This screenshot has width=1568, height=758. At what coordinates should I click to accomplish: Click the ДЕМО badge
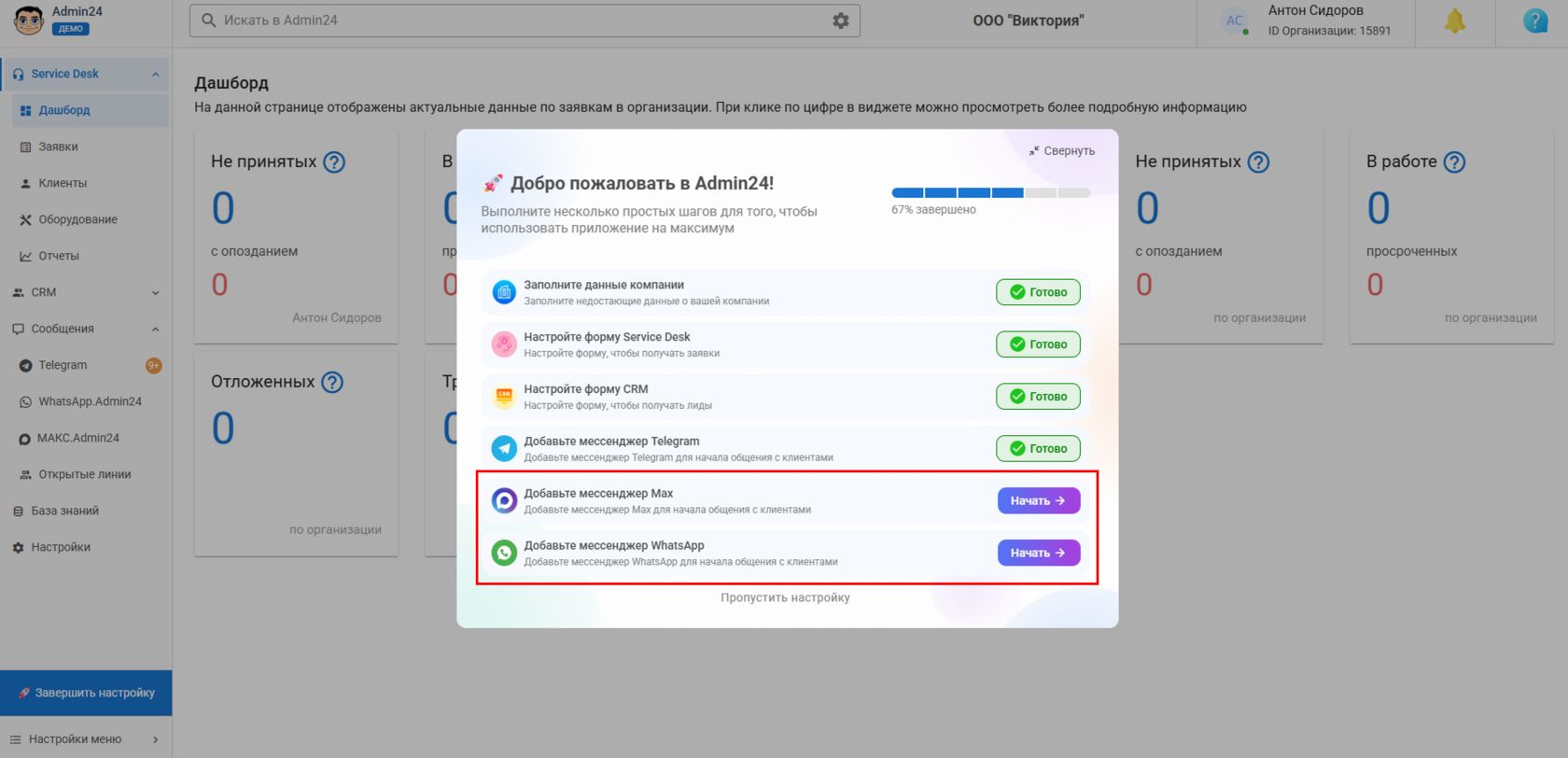pos(71,29)
